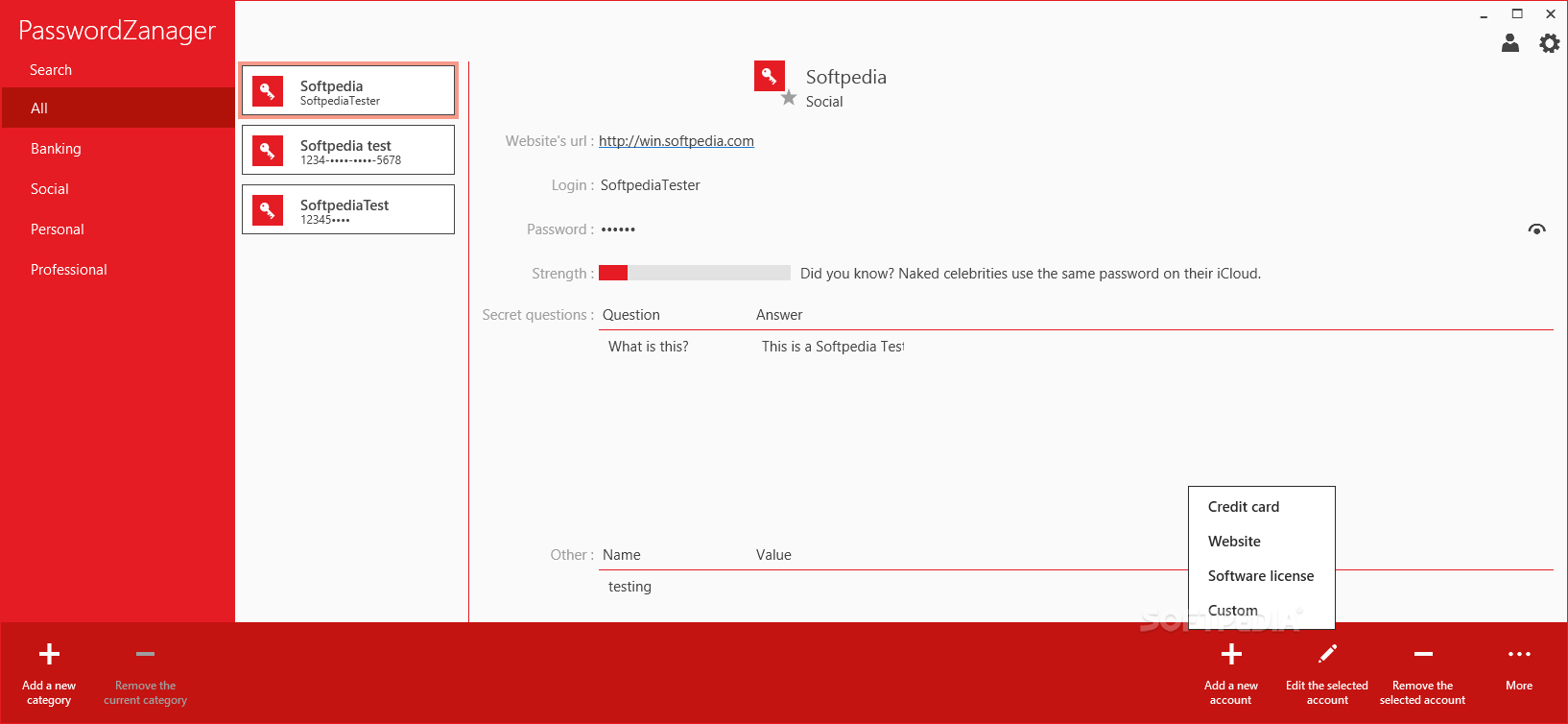The image size is (1568, 724).
Task: Open the settings gear icon
Action: click(1550, 43)
